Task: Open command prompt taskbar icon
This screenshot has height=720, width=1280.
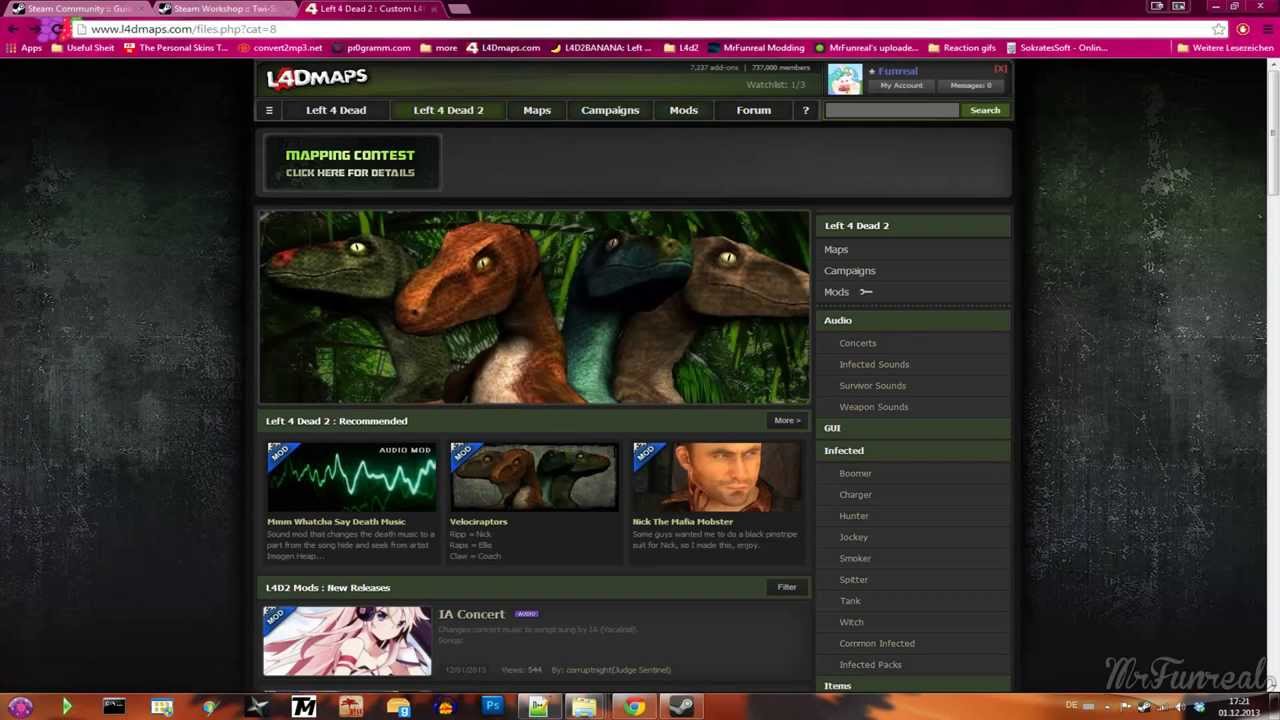Action: [x=114, y=707]
